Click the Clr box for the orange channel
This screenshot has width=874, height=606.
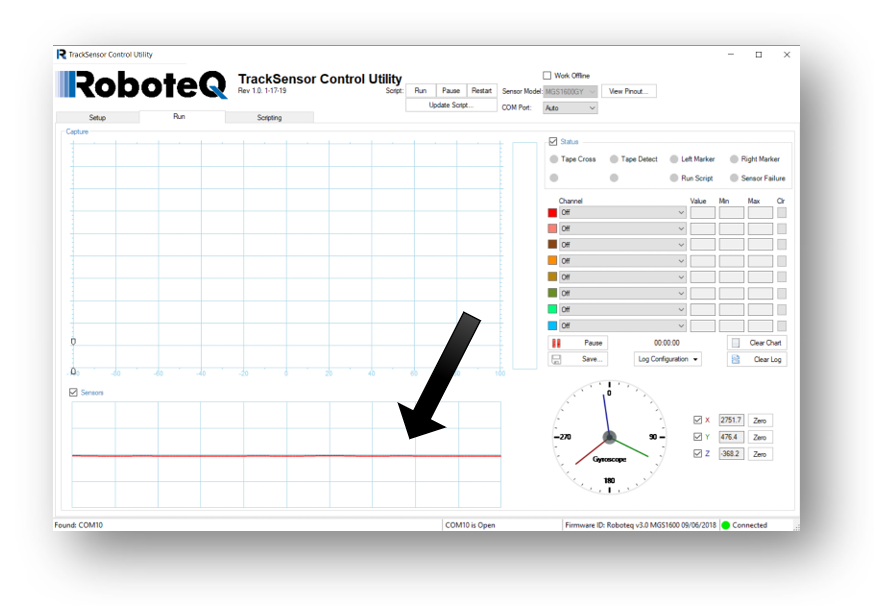pos(782,261)
